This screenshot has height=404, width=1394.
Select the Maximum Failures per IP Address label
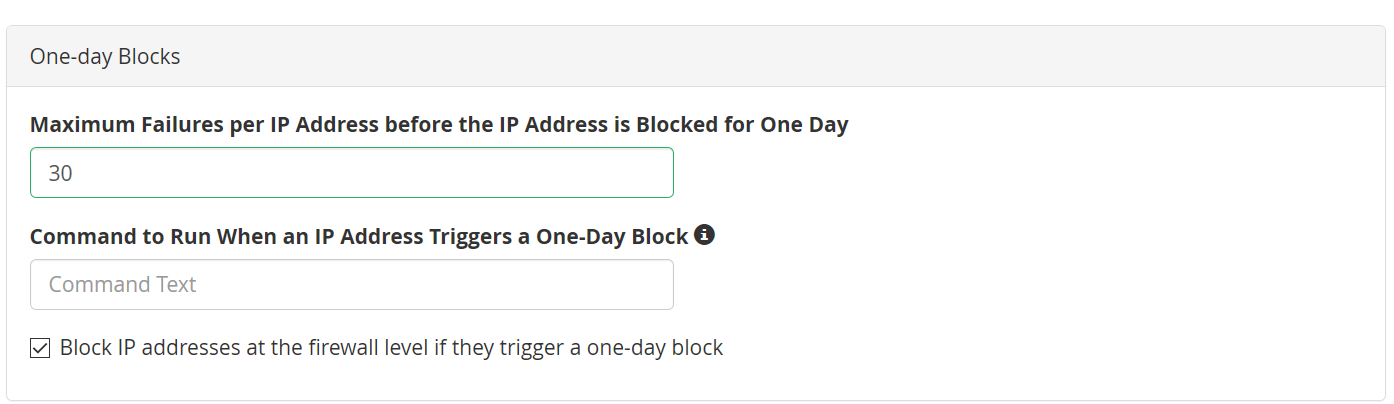pos(439,125)
